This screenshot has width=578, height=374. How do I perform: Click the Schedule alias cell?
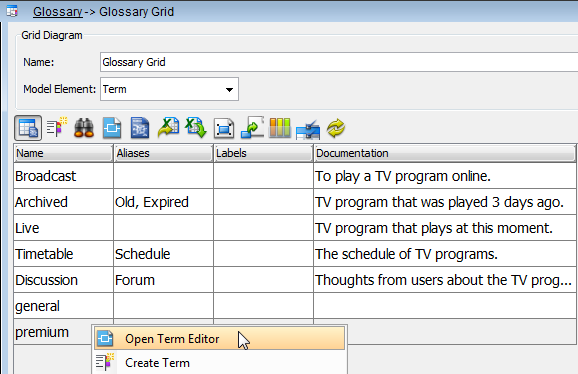163,254
